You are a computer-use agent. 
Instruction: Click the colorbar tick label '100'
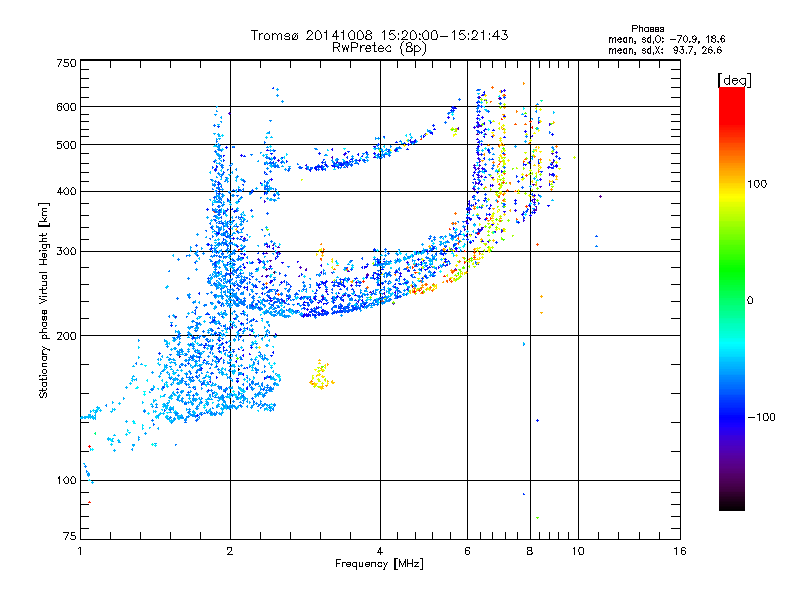pyautogui.click(x=757, y=184)
